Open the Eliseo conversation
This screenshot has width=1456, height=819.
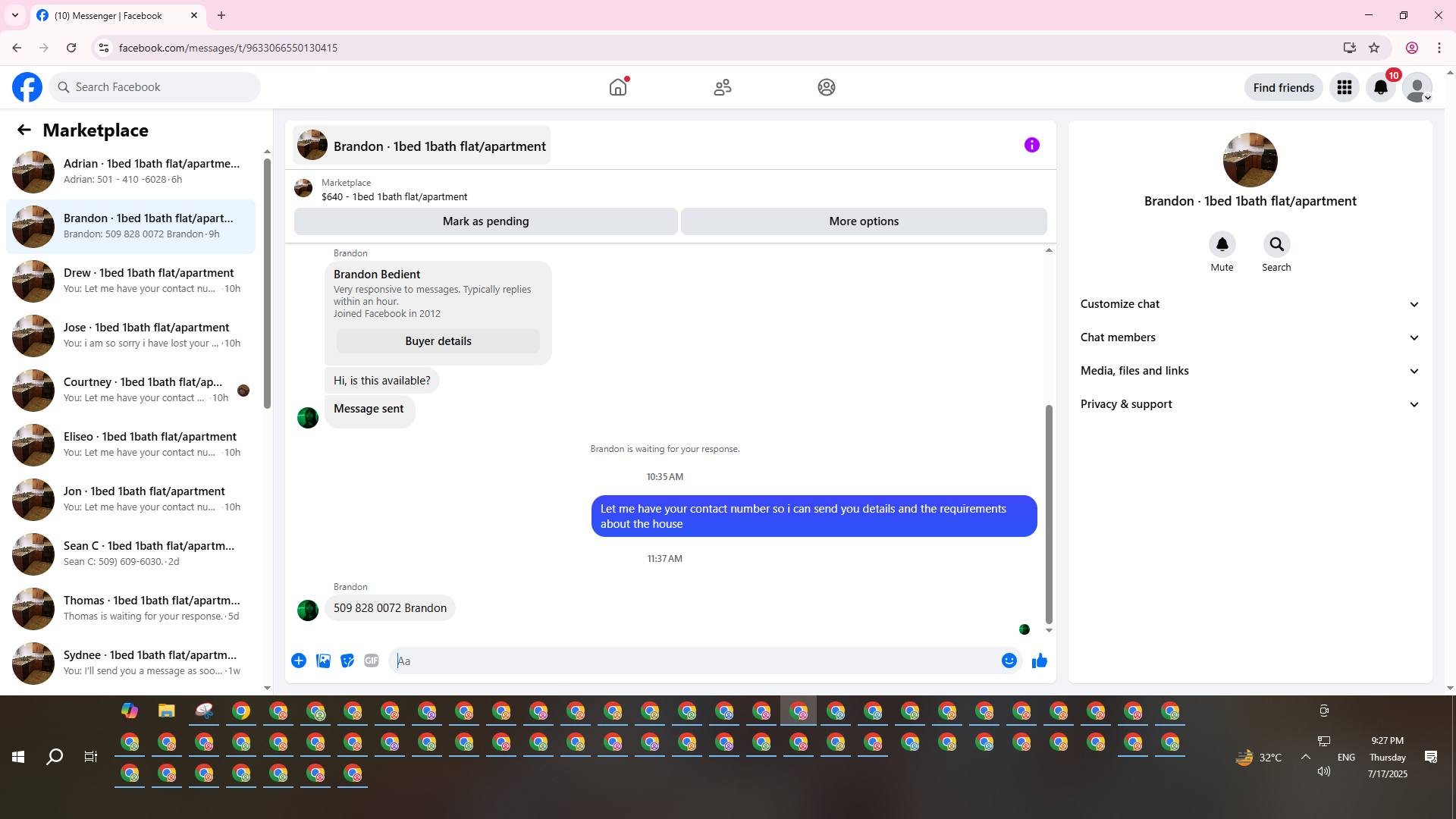coord(131,444)
